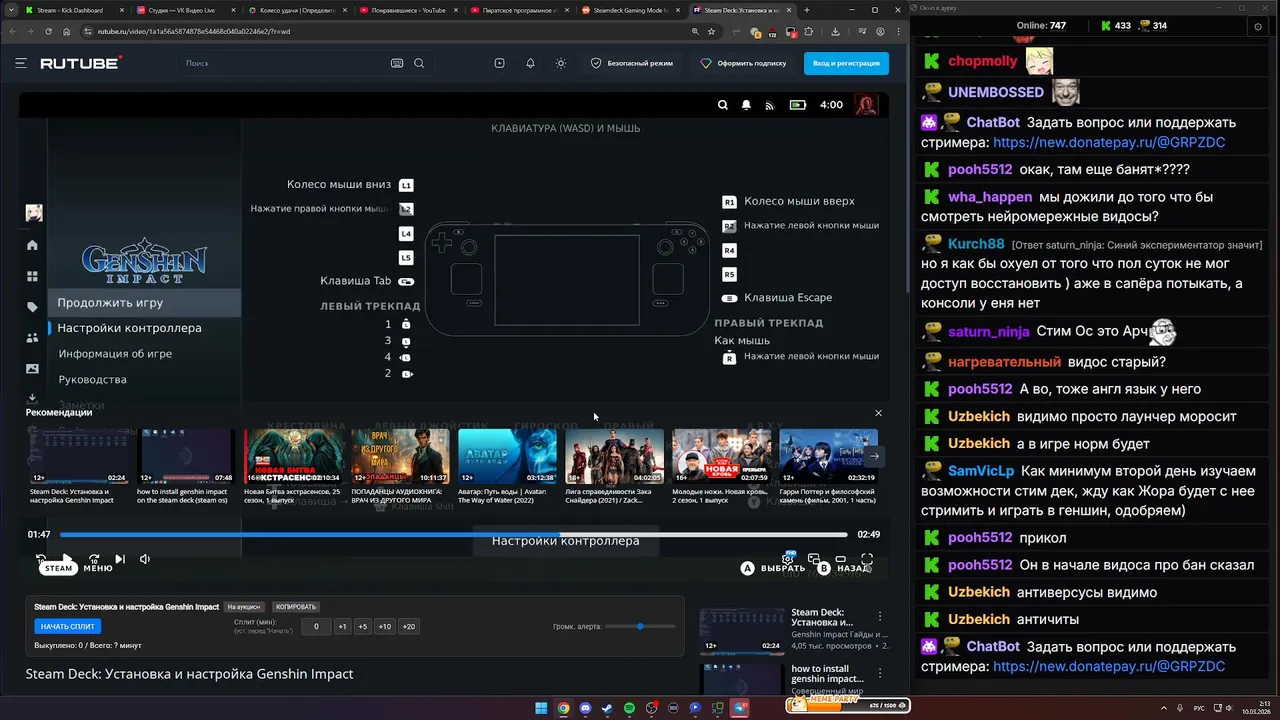This screenshot has width=1280, height=720.
Task: Click the КОПИРОВАТЬ button
Action: tap(296, 607)
